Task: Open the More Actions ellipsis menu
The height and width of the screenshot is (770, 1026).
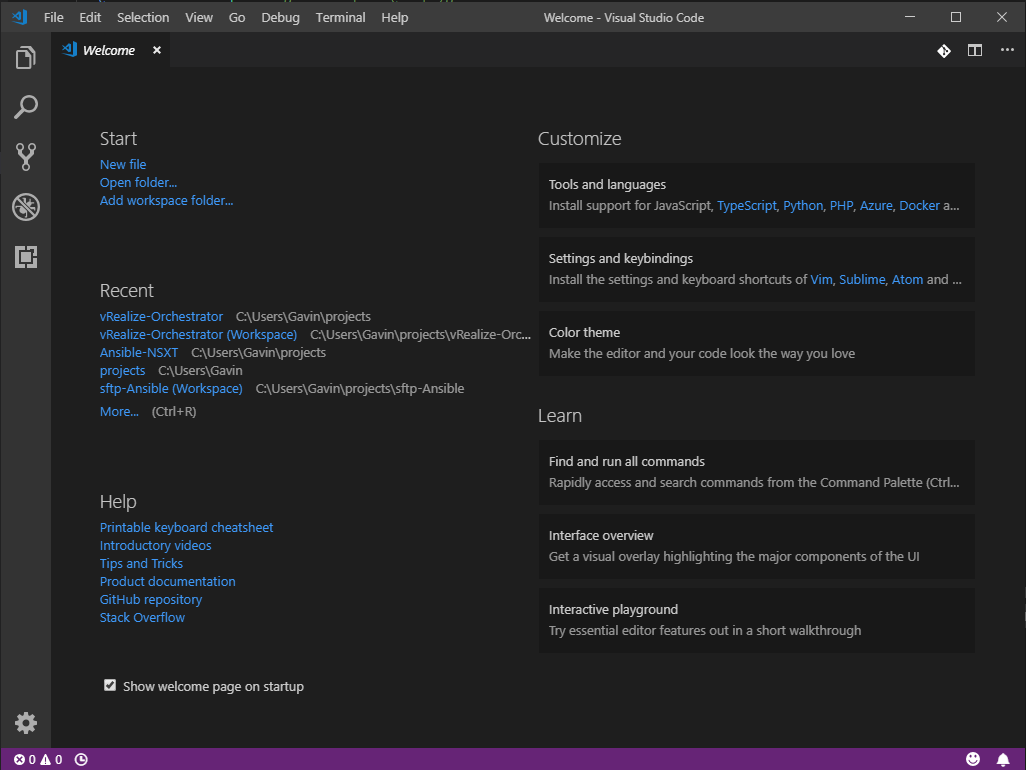Action: (1007, 50)
